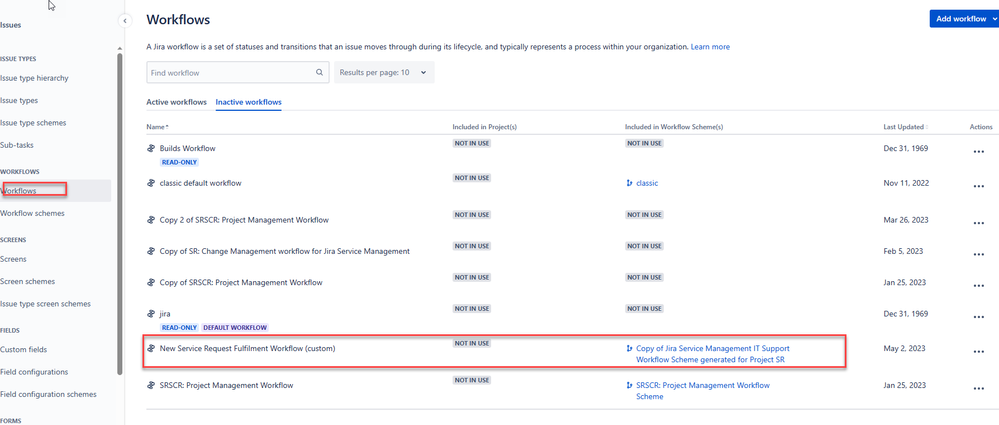
Task: Go to Field configurations
Action: pyautogui.click(x=34, y=372)
